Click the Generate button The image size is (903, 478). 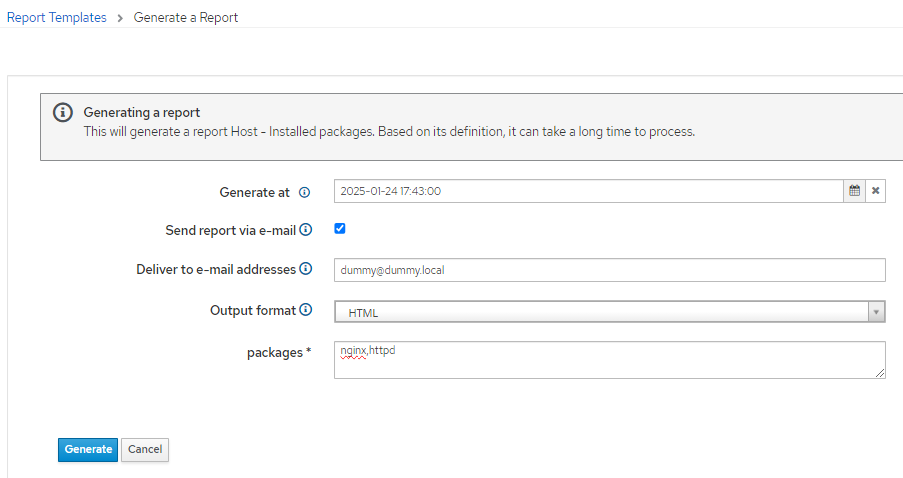pos(88,450)
